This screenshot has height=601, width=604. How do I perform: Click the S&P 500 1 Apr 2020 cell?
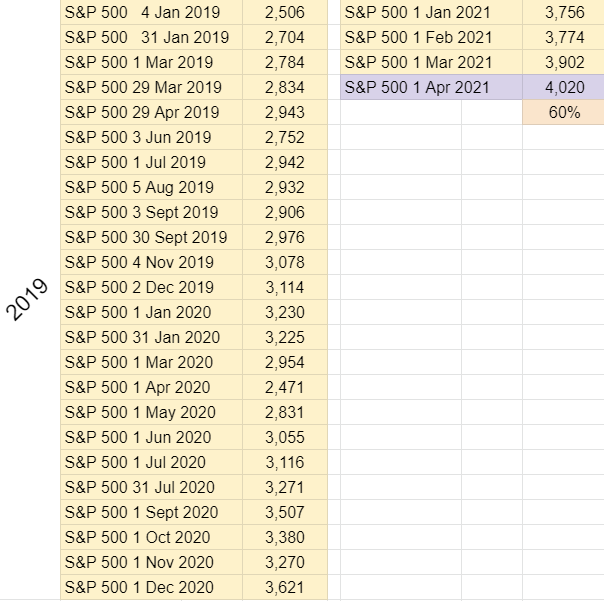click(x=151, y=387)
